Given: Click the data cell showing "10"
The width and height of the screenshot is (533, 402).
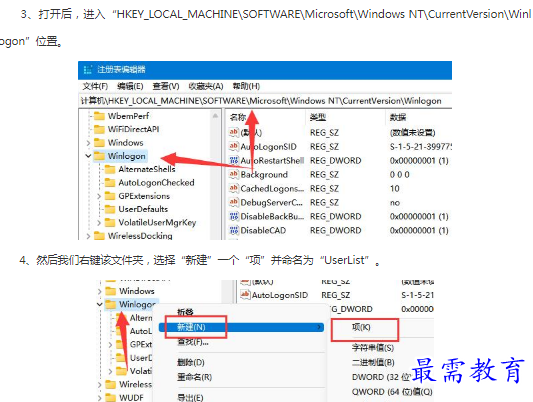Looking at the screenshot, I should (395, 189).
